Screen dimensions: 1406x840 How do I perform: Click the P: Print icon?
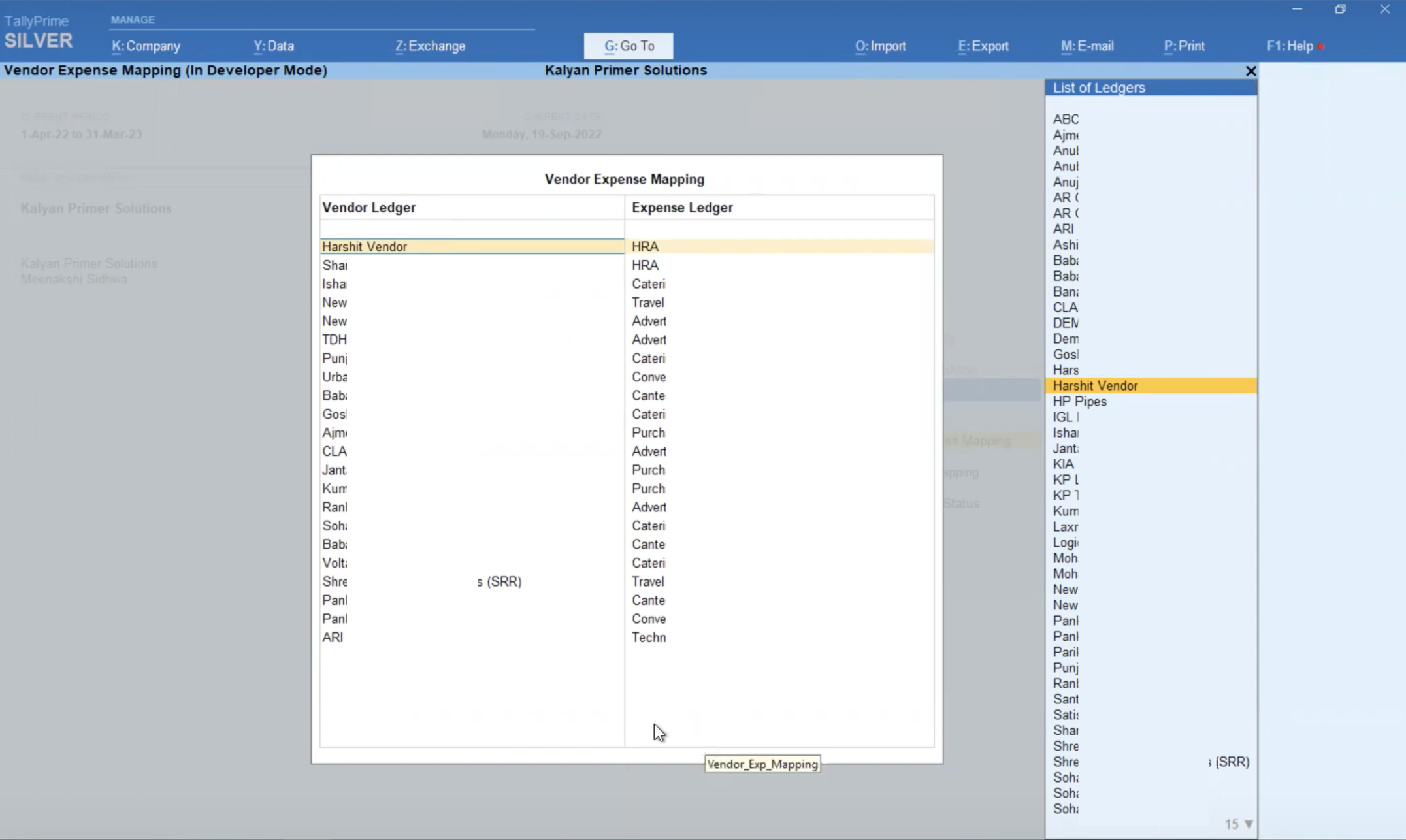point(1185,46)
